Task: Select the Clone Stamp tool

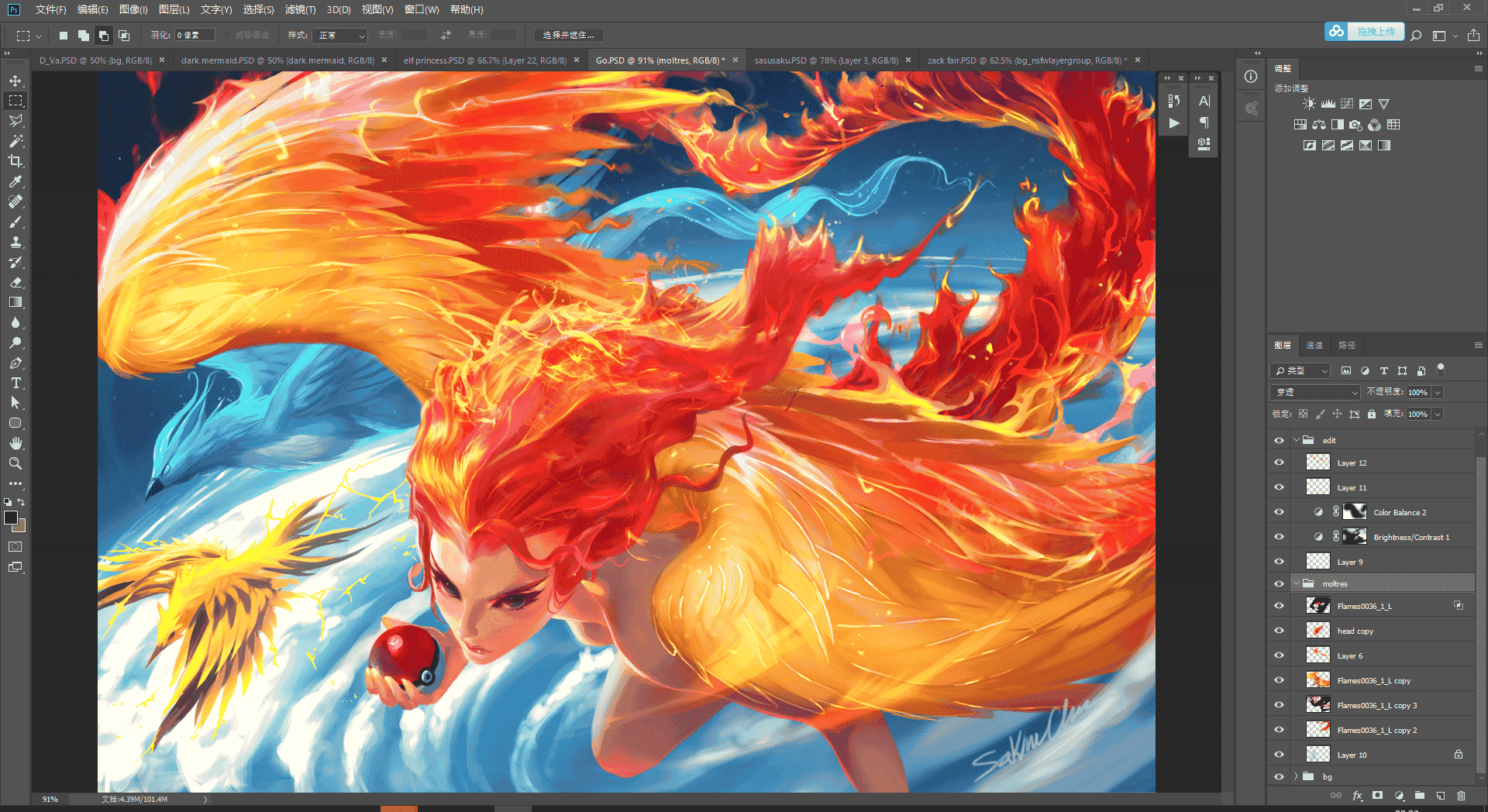Action: point(15,242)
